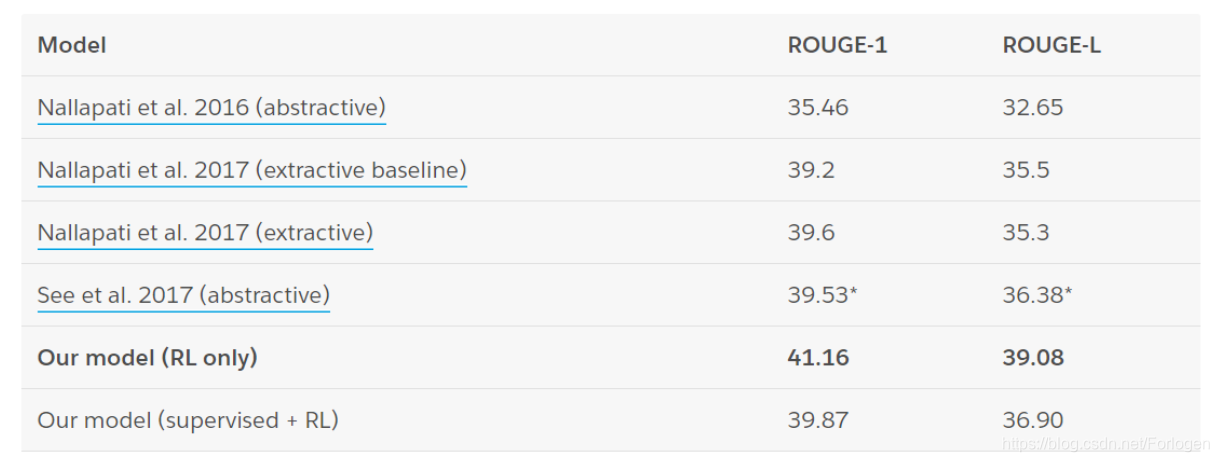Select the 35.3 ROUGE-L cell
1219x462 pixels.
coord(1026,233)
